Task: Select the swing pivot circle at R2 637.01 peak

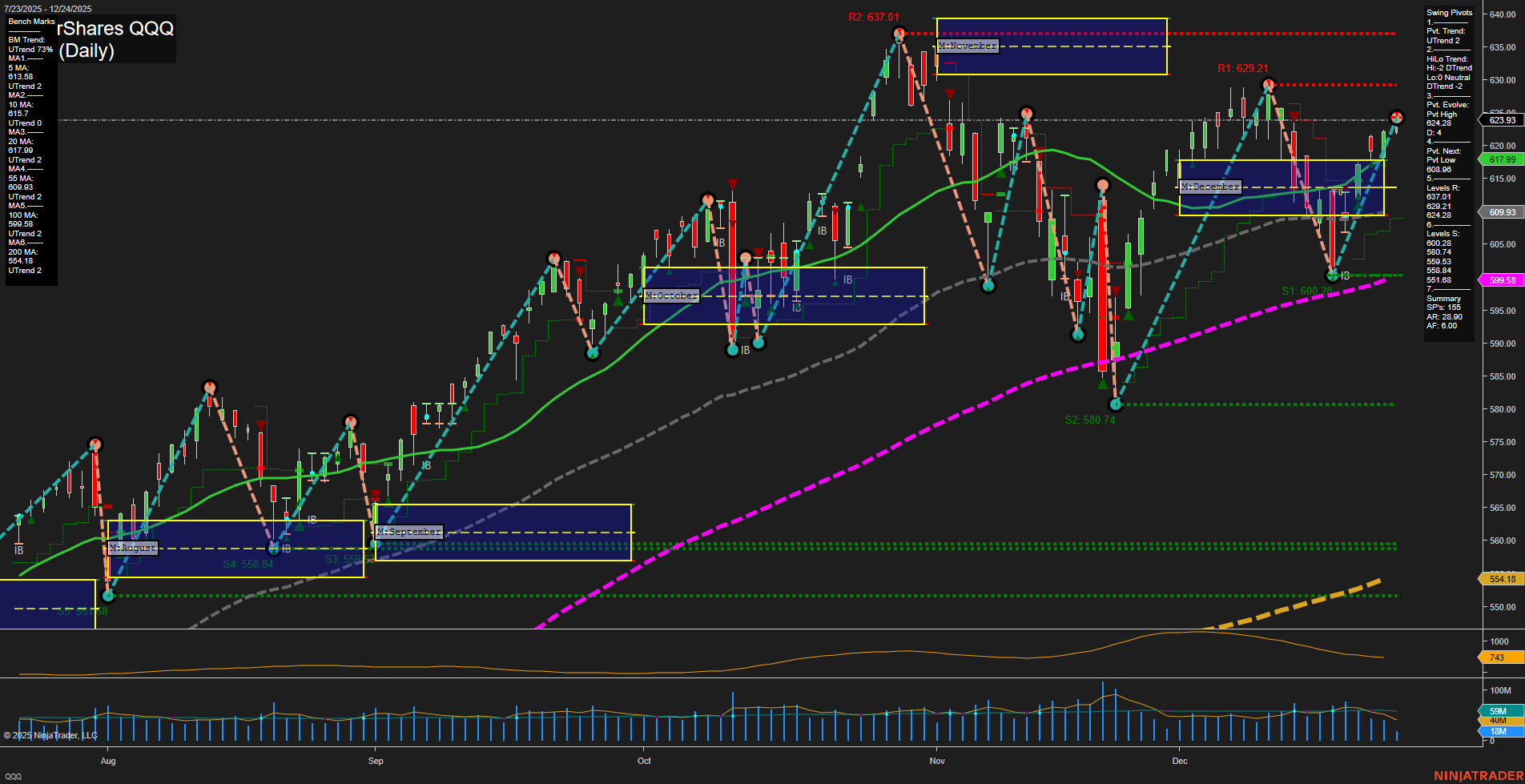Action: [x=898, y=33]
